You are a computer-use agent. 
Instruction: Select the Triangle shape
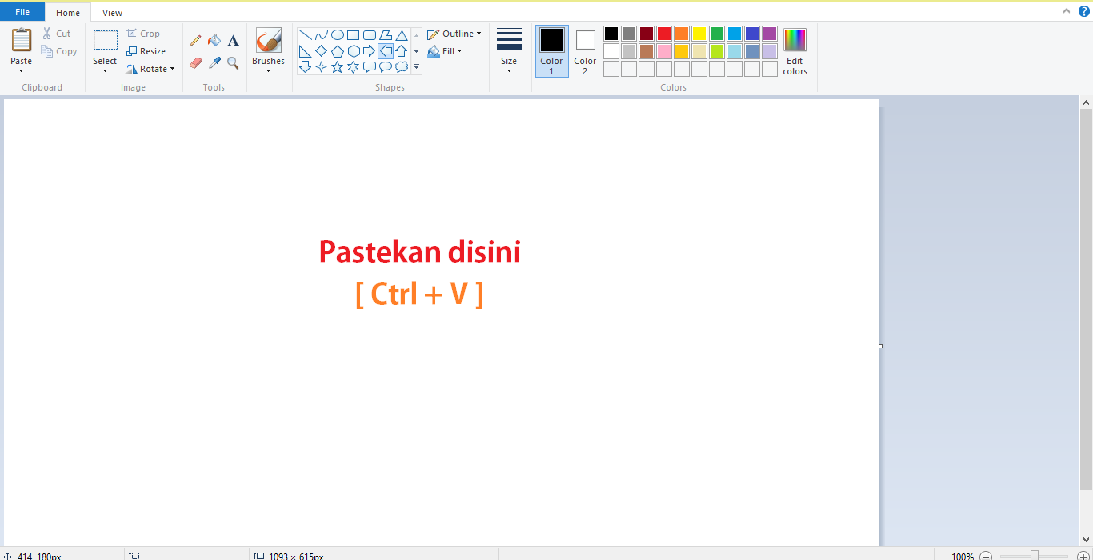[402, 35]
